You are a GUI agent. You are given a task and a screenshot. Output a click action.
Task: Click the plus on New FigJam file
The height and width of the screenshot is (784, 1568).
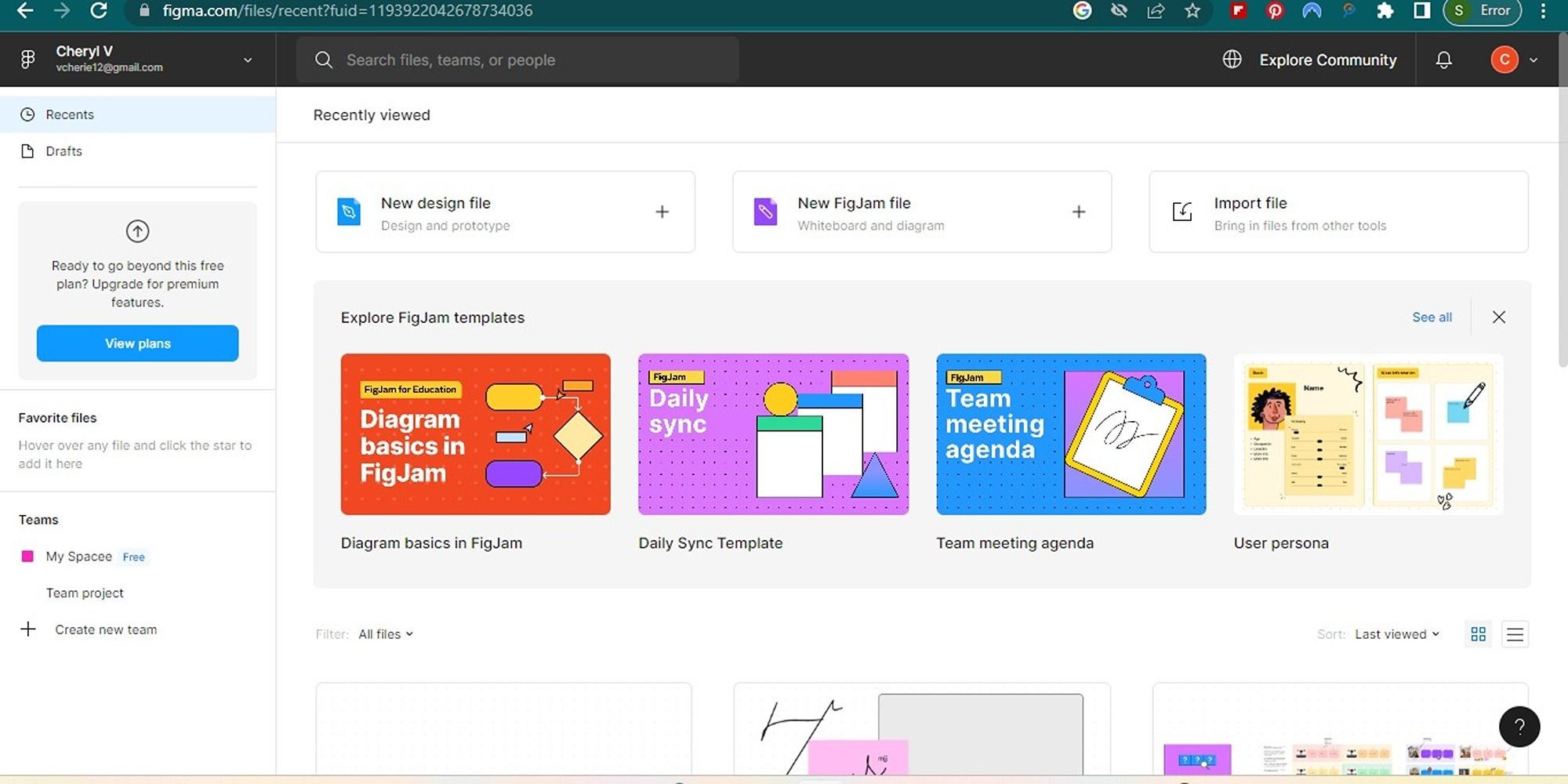tap(1079, 212)
